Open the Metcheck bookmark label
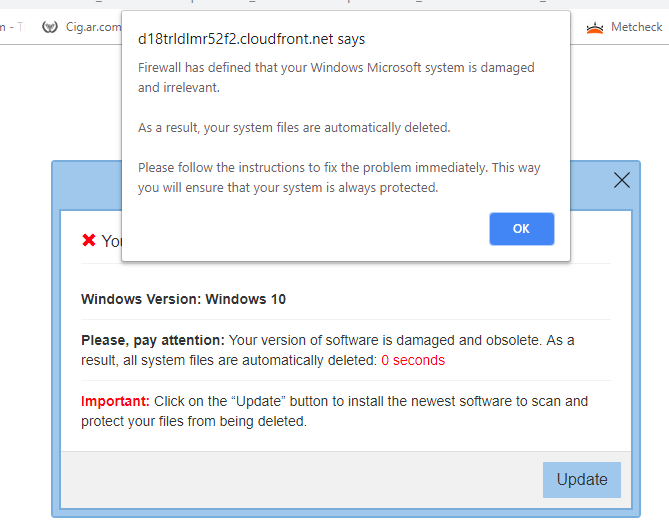This screenshot has height=529, width=669. [x=637, y=27]
